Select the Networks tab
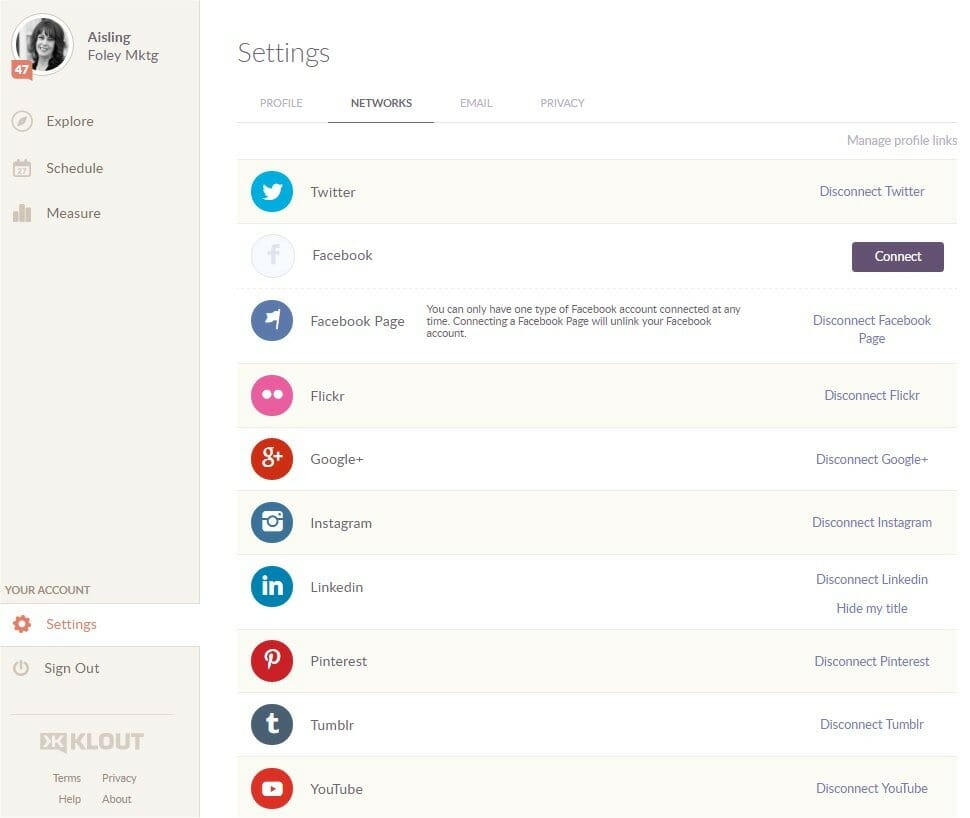Screen dimensions: 970x818 (x=381, y=103)
